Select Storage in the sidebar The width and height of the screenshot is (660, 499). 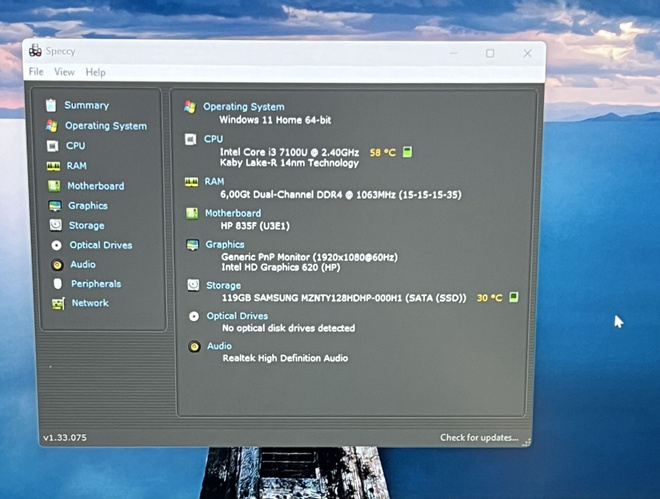(x=87, y=226)
